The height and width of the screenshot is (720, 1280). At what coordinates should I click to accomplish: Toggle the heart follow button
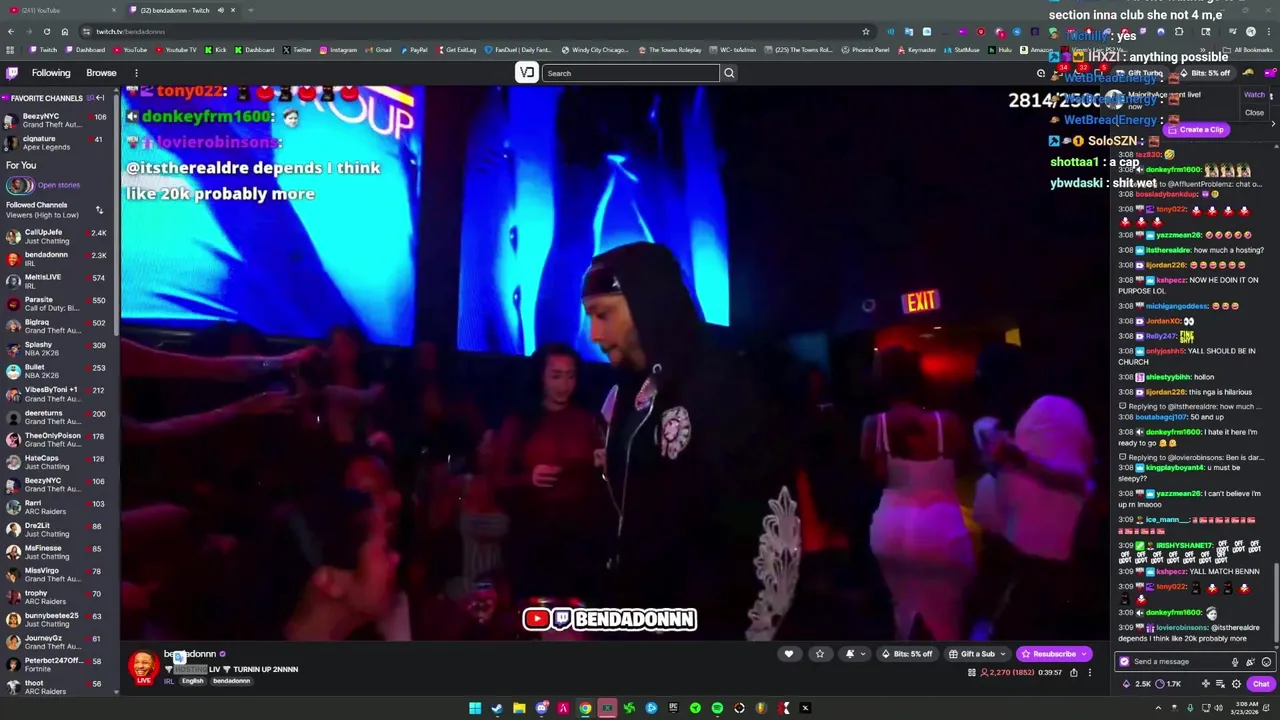pos(789,654)
